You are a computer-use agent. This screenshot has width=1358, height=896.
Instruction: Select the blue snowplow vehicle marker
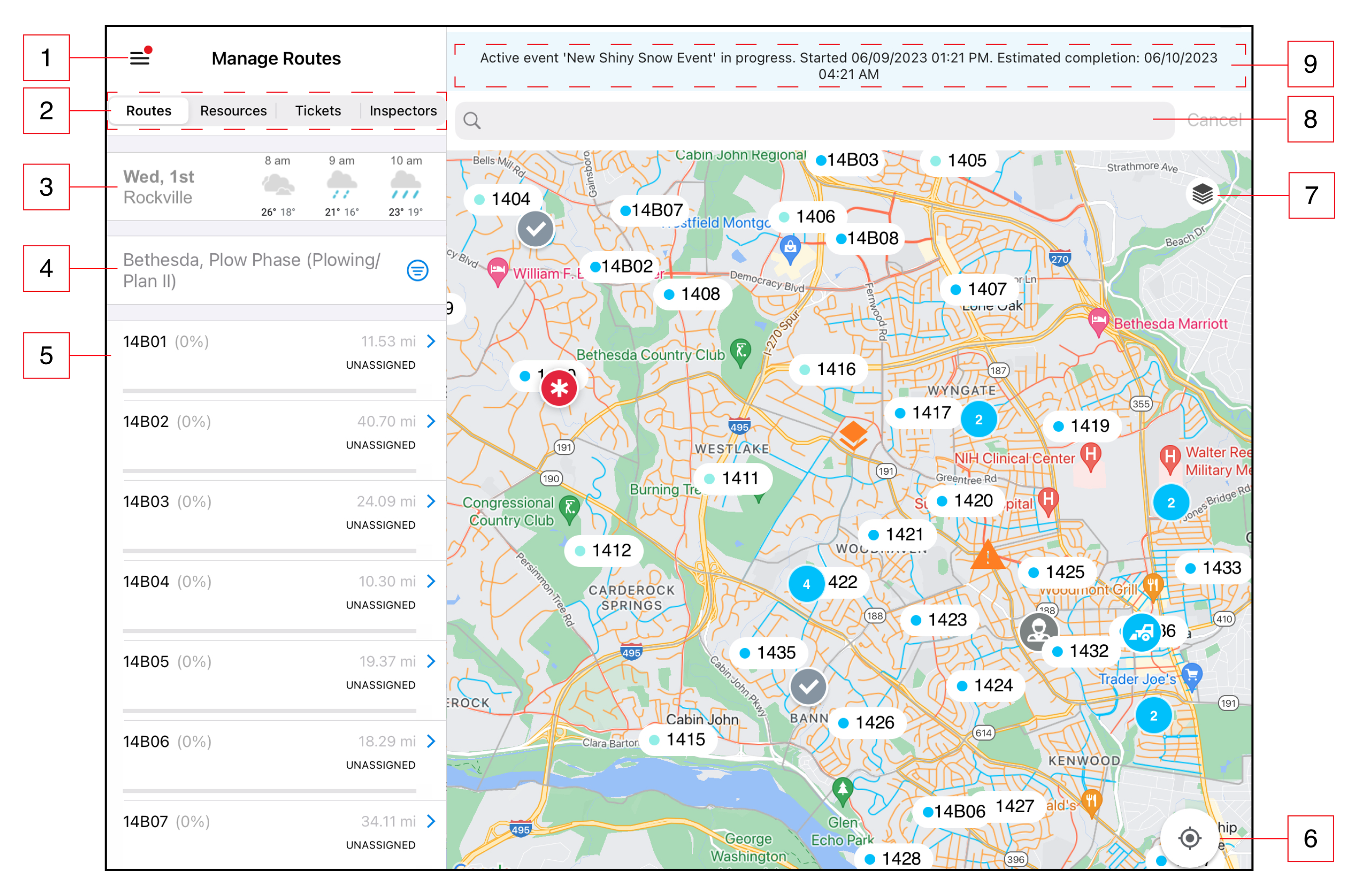click(x=1141, y=632)
